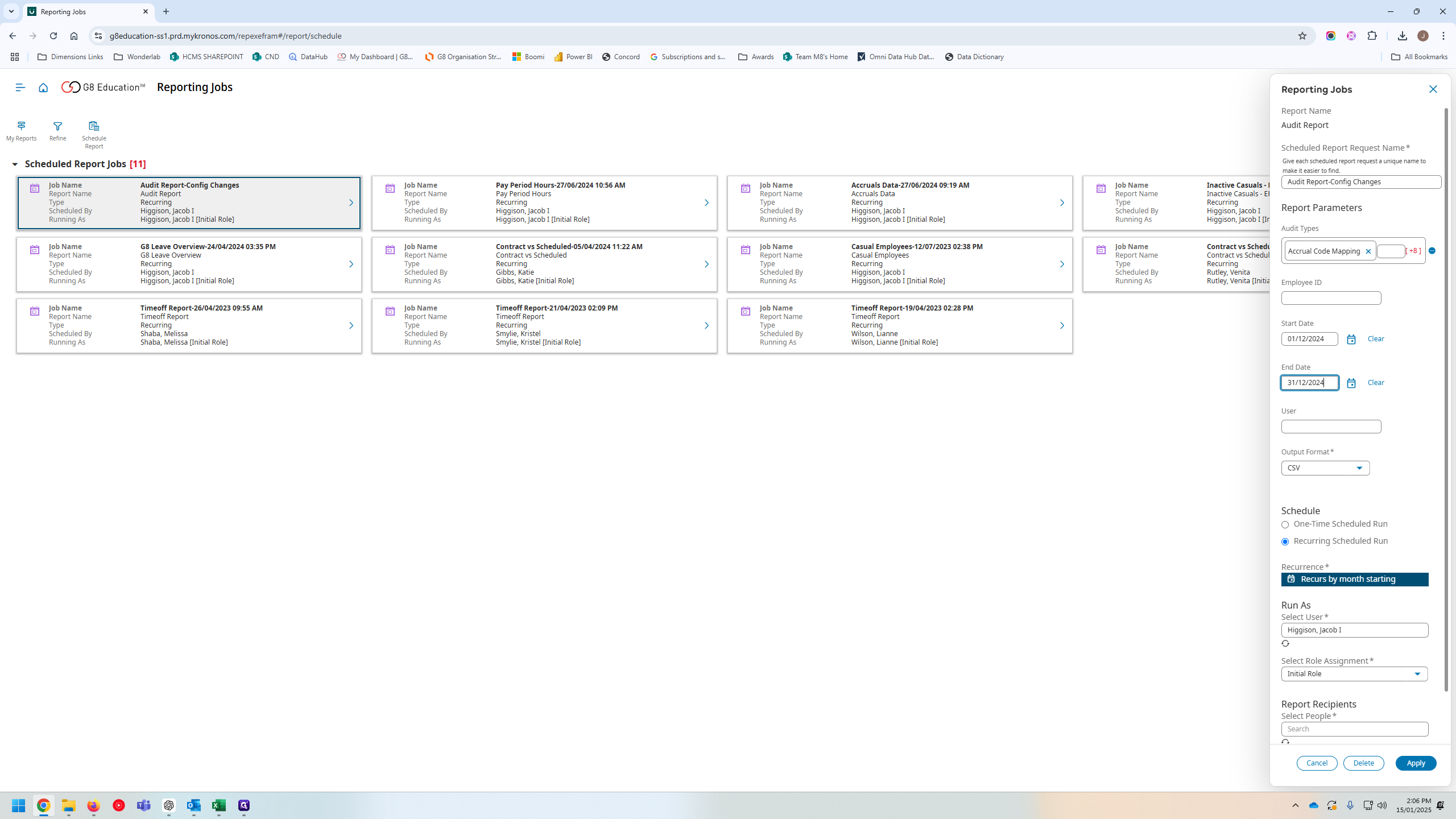
Task: Open Select Role Assignment dropdown
Action: tap(1354, 674)
